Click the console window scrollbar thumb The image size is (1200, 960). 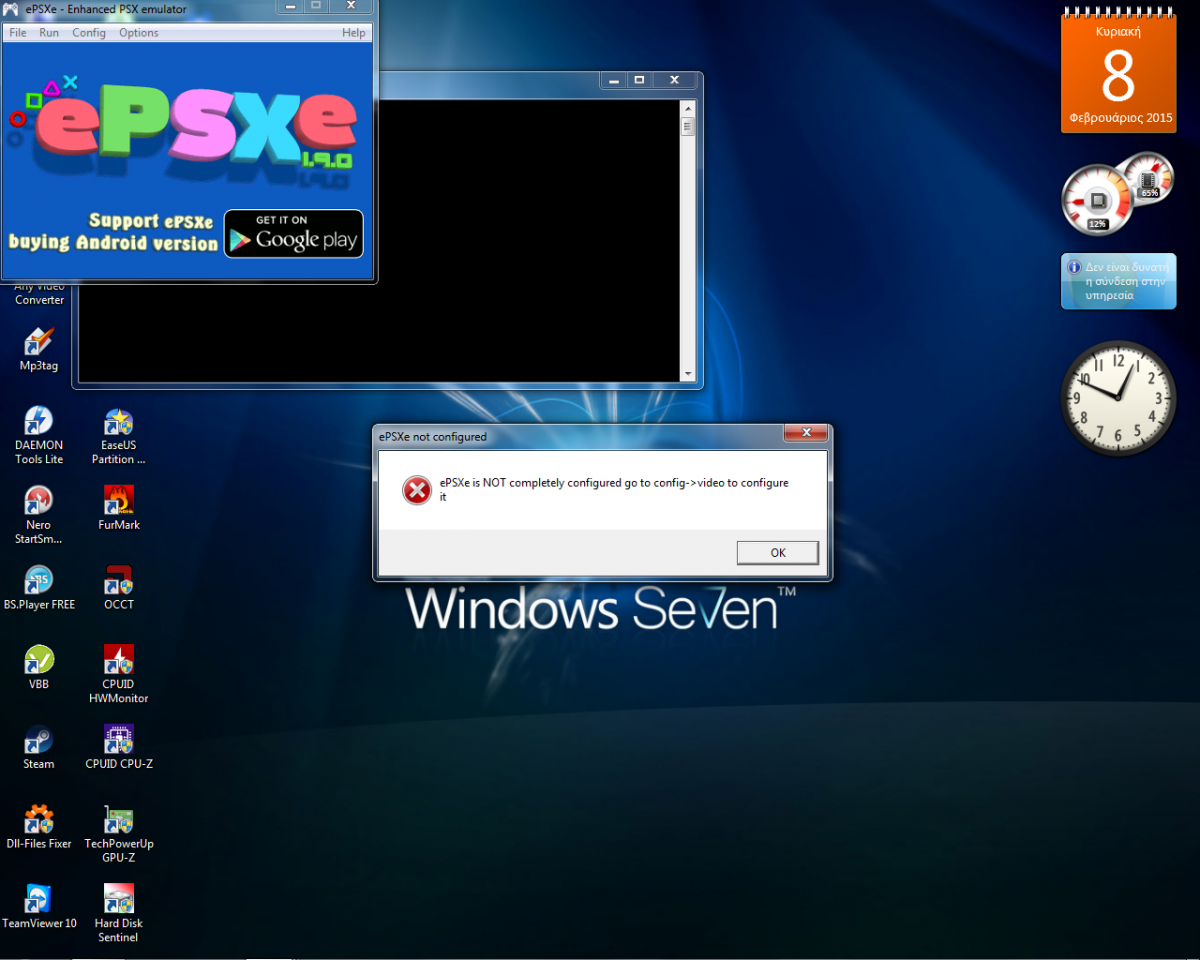[687, 126]
